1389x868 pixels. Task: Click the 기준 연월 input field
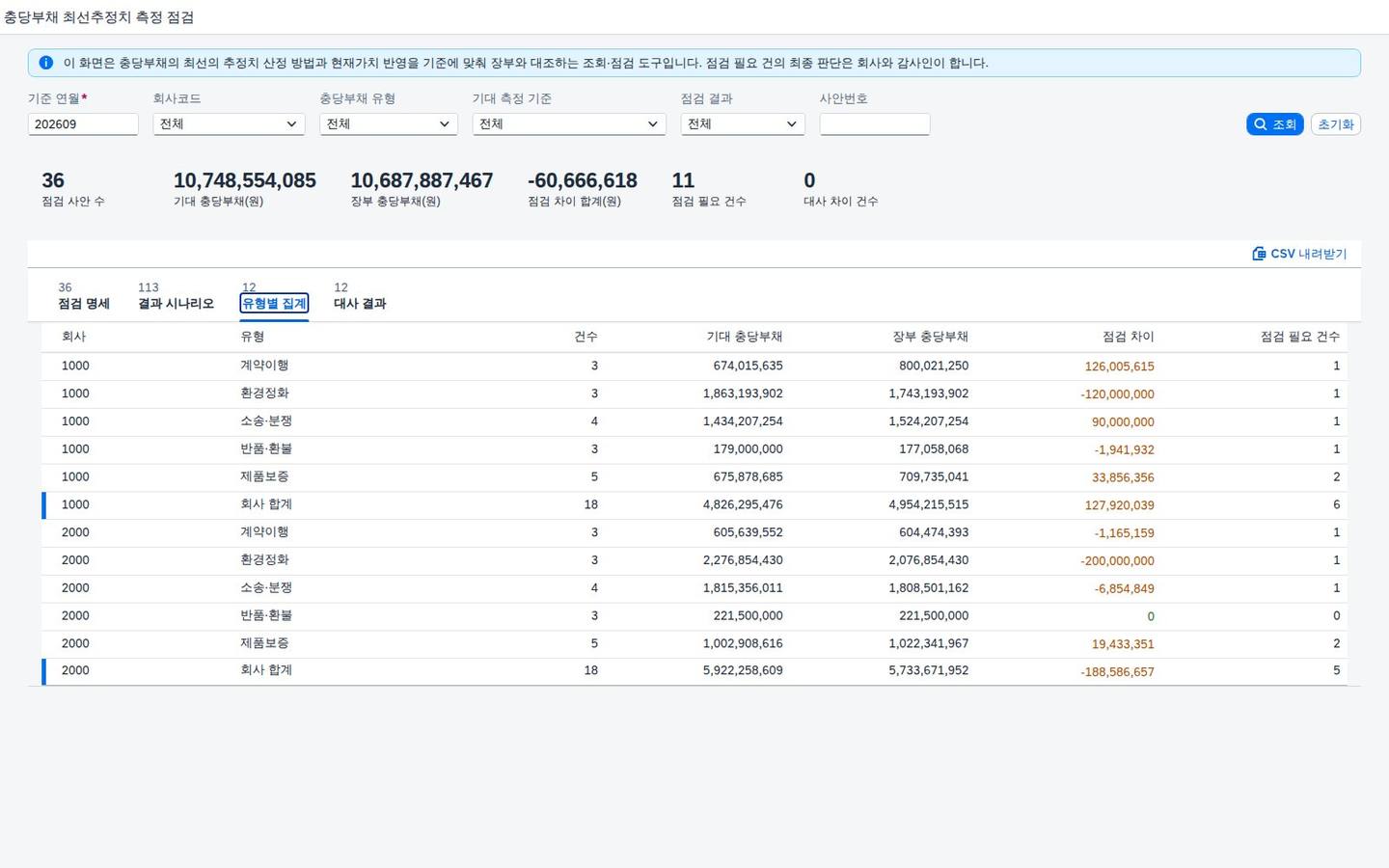pyautogui.click(x=83, y=124)
